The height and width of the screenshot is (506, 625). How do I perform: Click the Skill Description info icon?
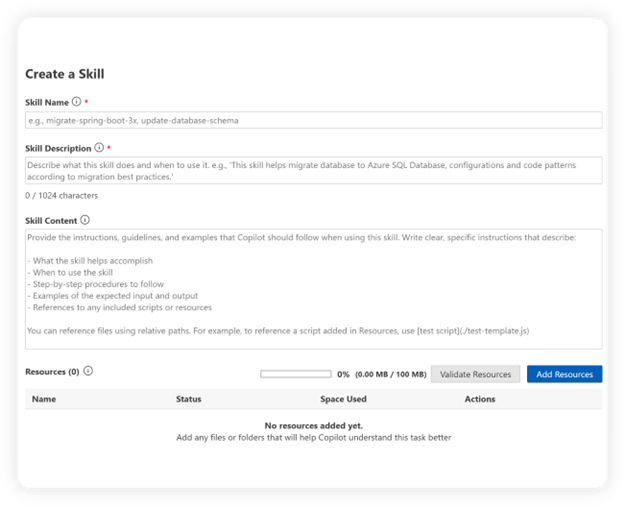[x=99, y=148]
